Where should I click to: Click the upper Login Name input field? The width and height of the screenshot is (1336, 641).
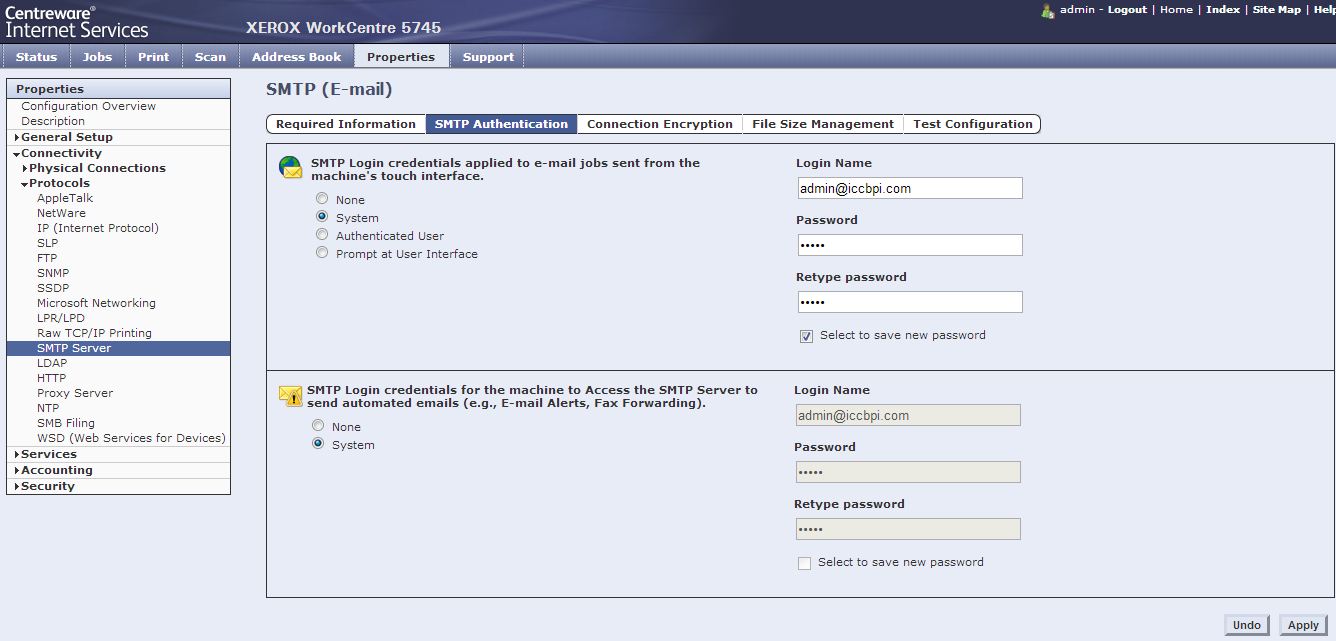910,188
